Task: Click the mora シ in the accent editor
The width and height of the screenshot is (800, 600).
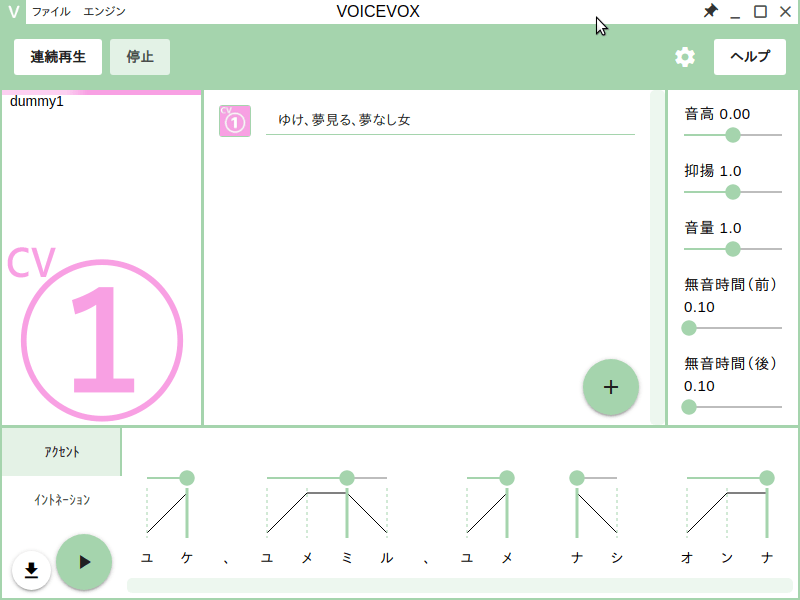Action: pyautogui.click(x=617, y=558)
